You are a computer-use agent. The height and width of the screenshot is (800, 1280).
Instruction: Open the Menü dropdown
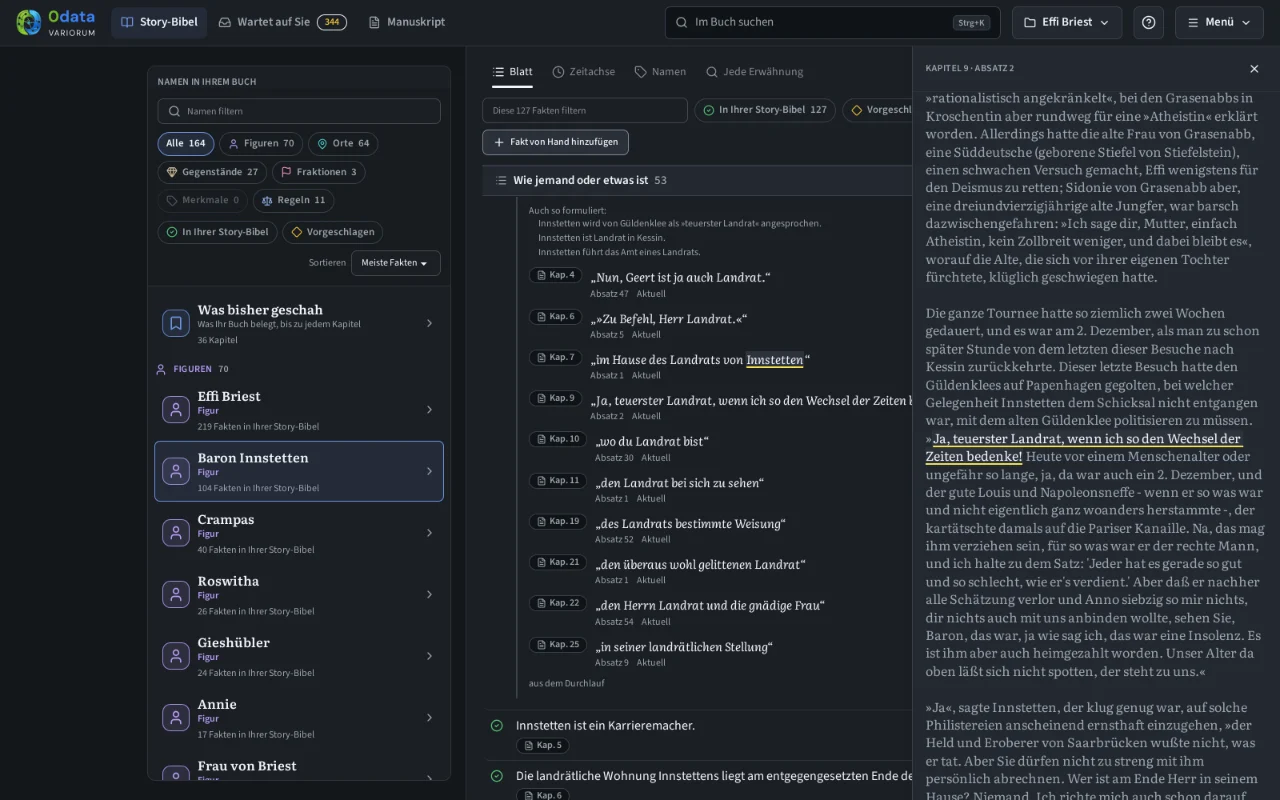(1219, 22)
